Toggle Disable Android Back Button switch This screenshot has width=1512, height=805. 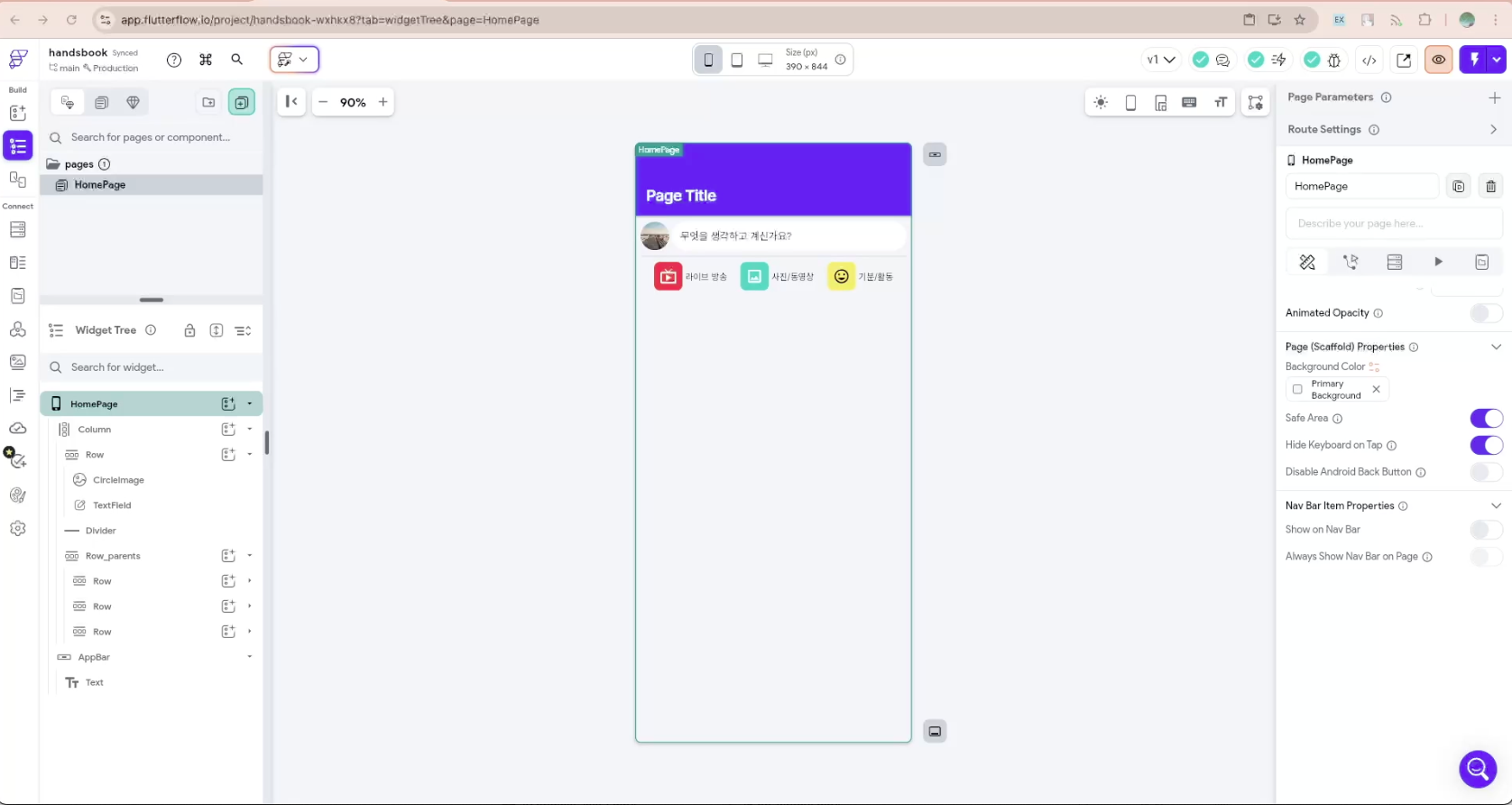point(1486,472)
